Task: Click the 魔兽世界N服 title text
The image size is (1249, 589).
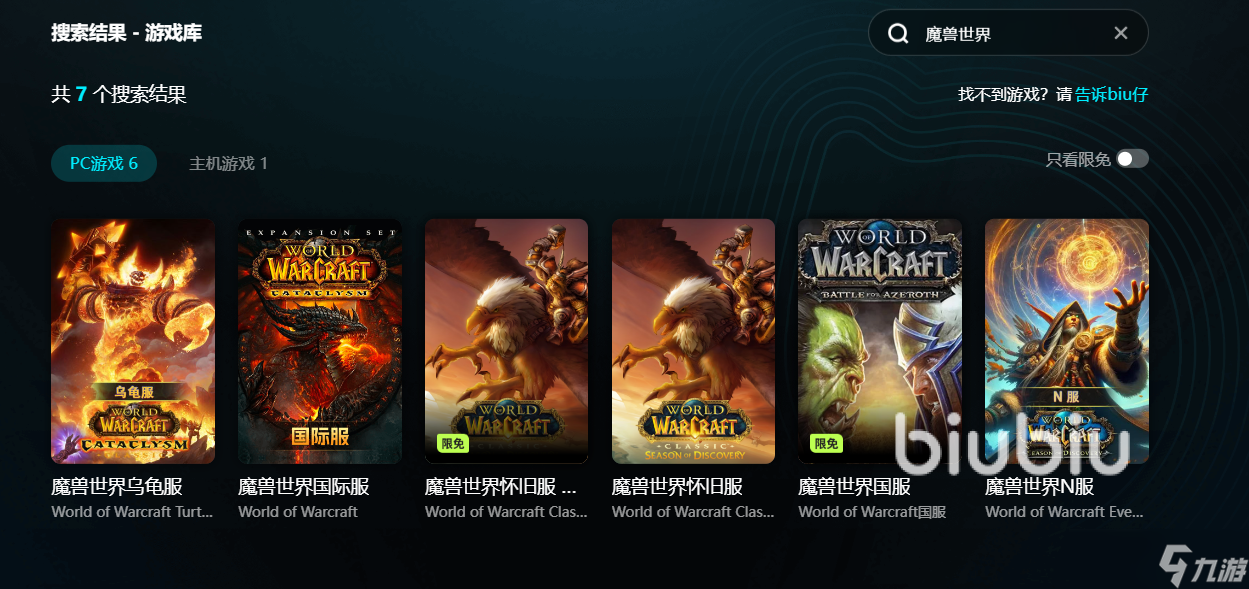Action: point(1040,487)
